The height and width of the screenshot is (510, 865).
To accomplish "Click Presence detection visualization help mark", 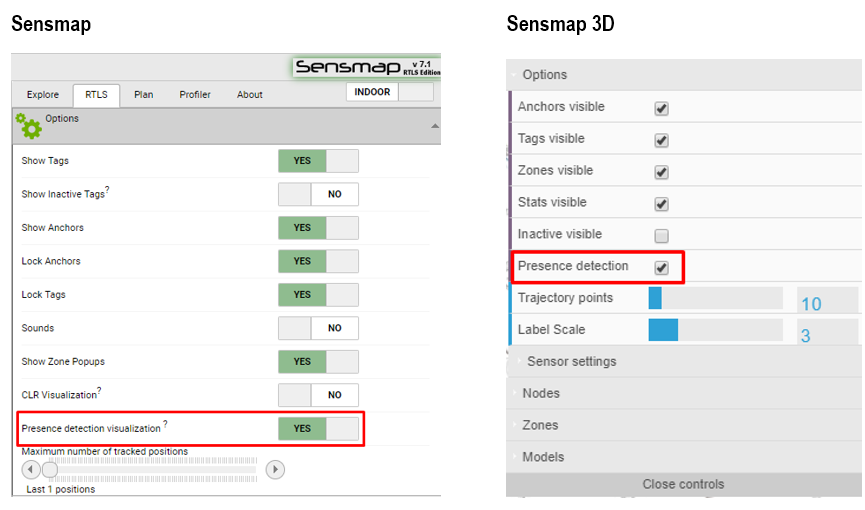I will click(165, 424).
